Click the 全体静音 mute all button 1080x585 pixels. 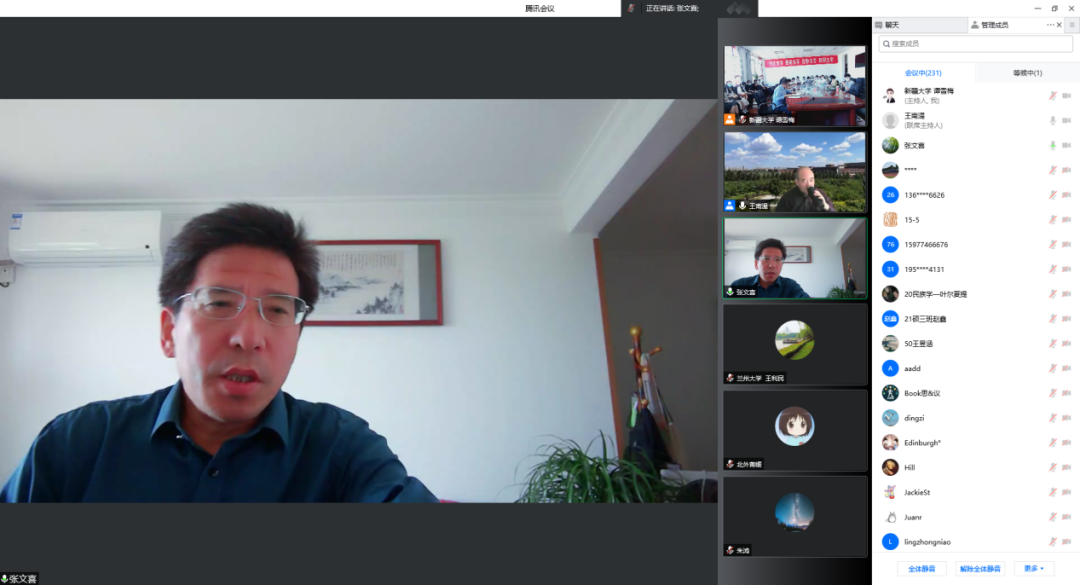coord(921,568)
